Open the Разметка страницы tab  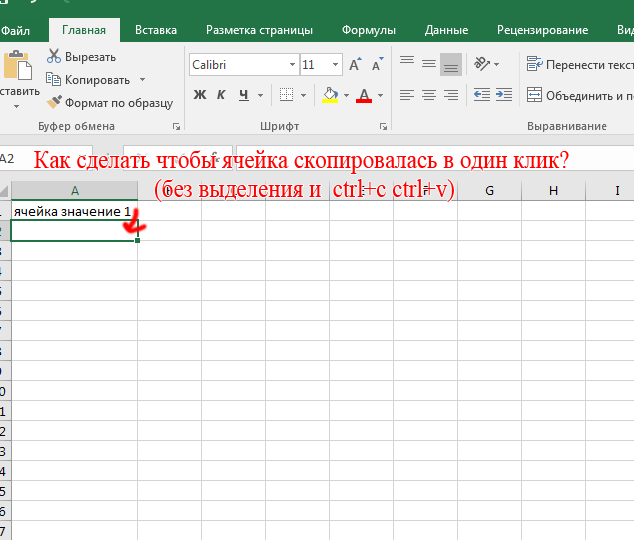pyautogui.click(x=259, y=30)
